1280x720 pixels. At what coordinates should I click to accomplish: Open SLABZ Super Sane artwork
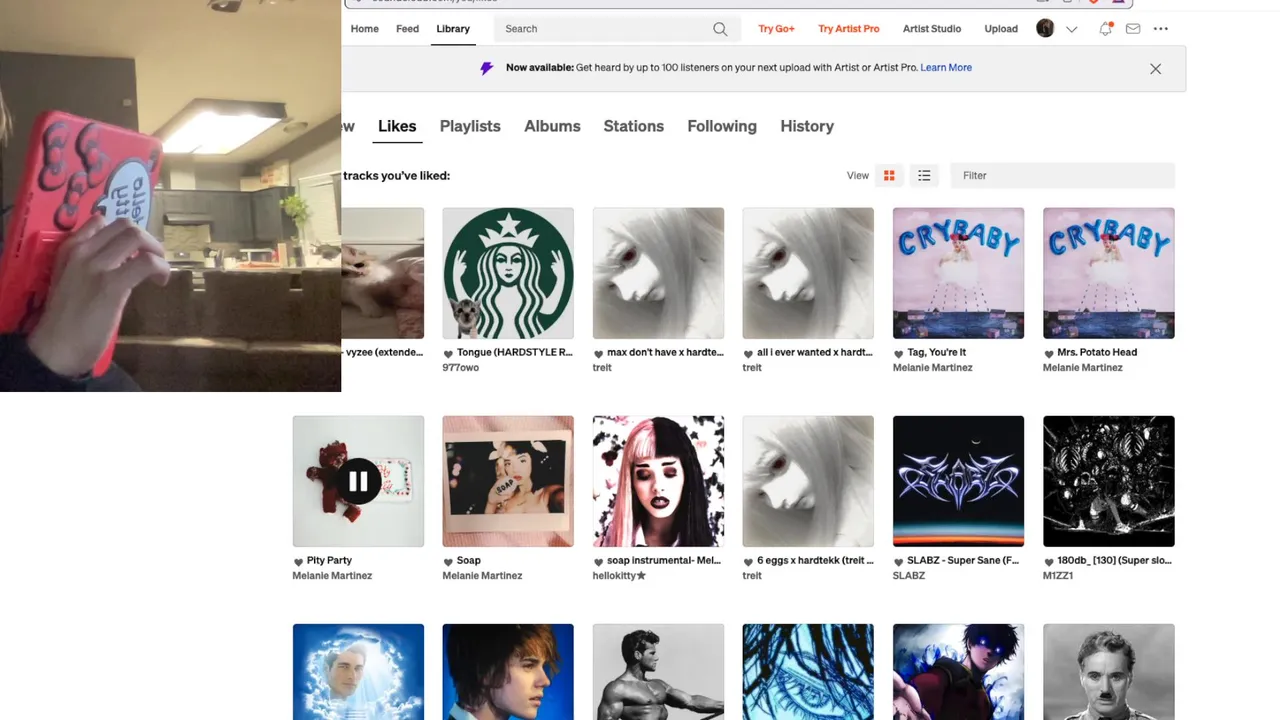coord(958,481)
